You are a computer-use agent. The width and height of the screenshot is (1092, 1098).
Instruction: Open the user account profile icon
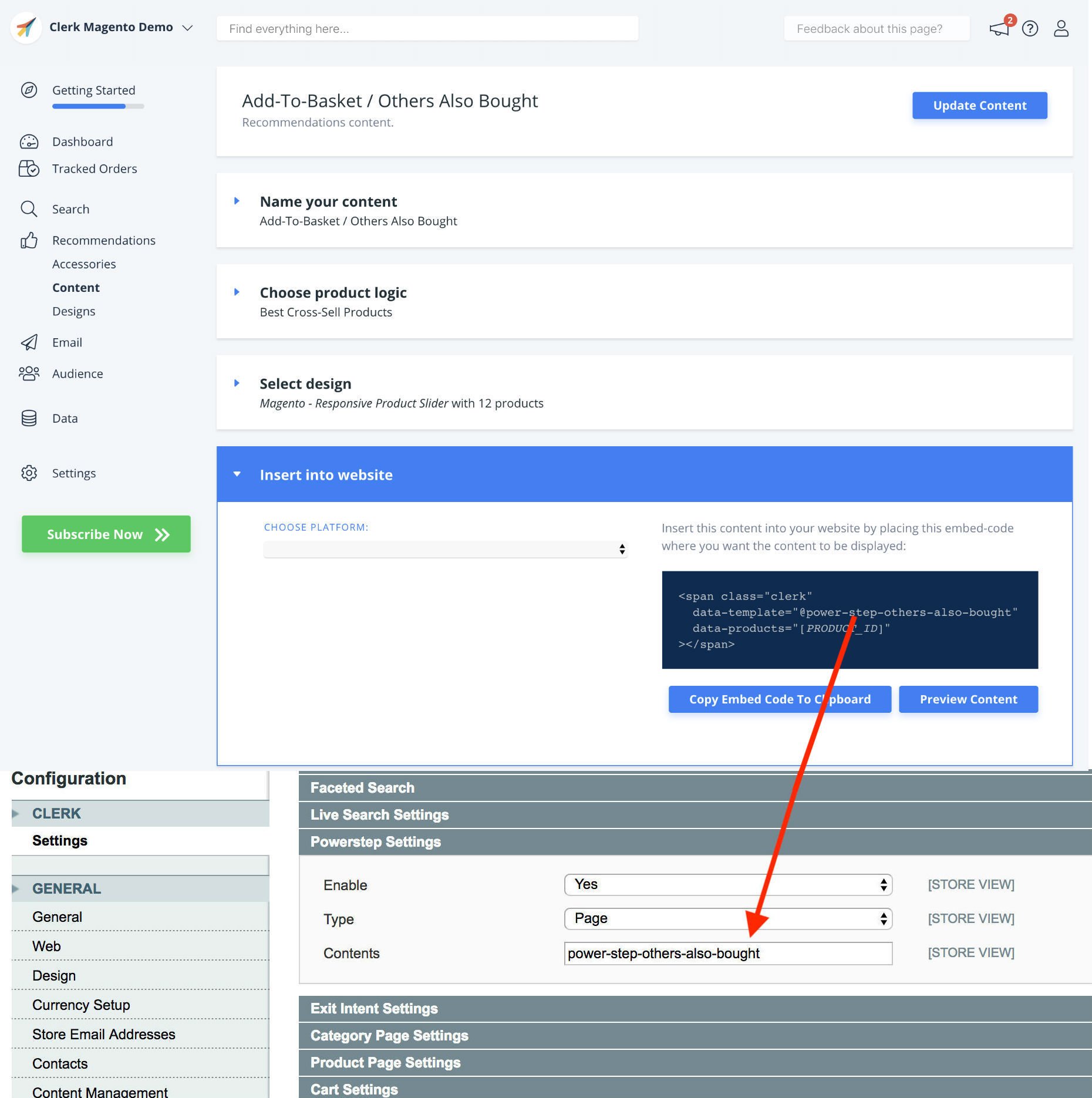tap(1061, 29)
